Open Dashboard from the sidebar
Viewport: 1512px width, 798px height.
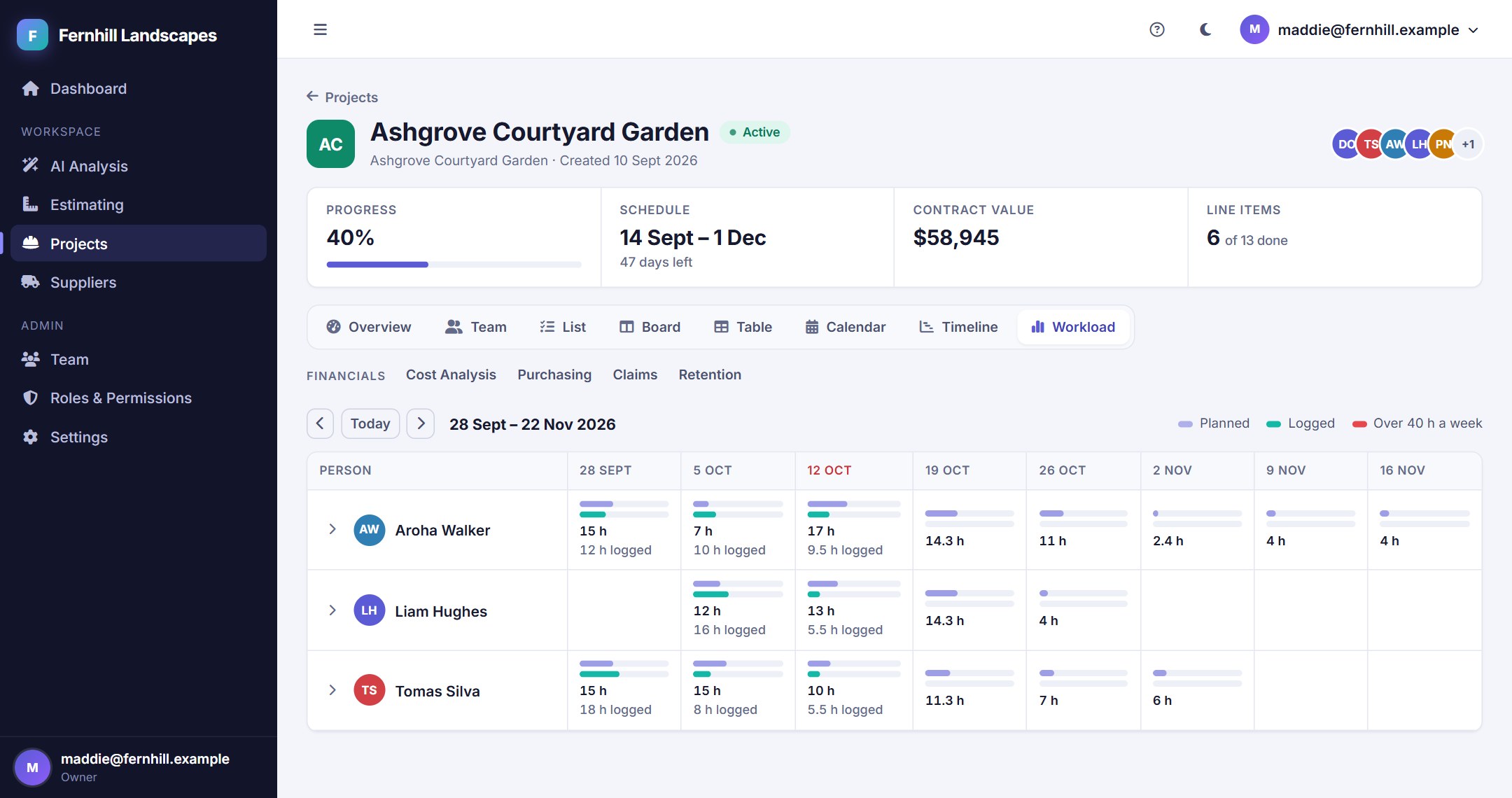click(138, 88)
